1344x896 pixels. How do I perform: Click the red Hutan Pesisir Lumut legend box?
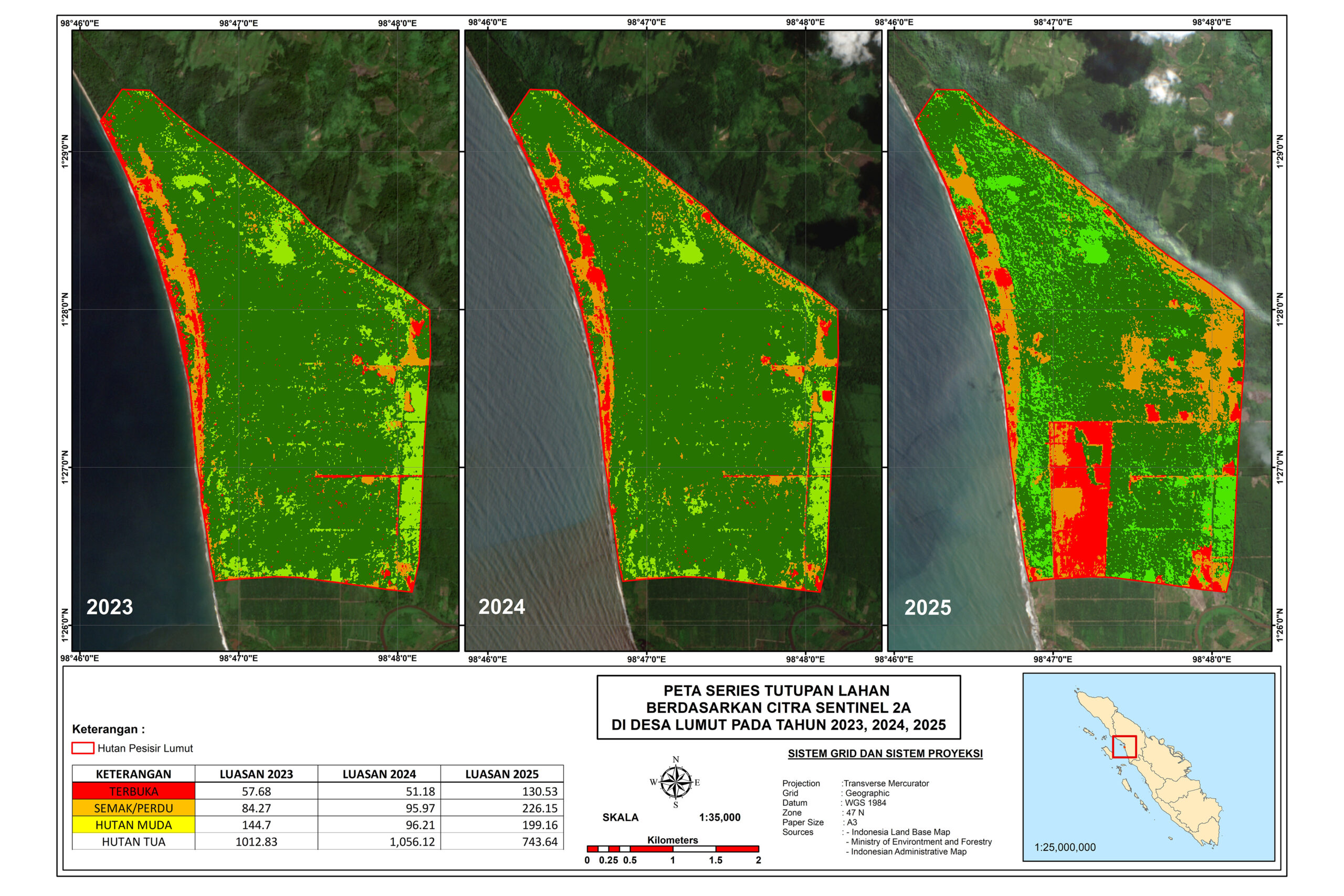(83, 748)
